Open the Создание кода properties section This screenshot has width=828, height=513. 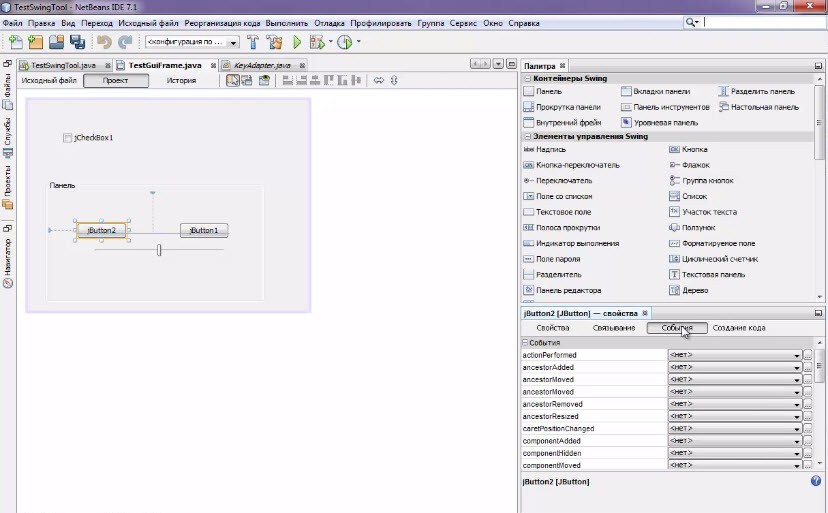[x=738, y=328]
